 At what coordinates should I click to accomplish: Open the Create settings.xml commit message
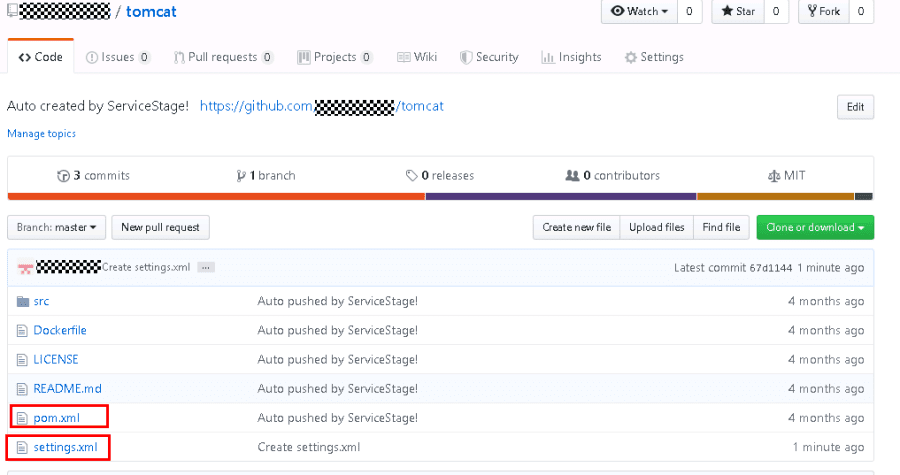(x=146, y=267)
